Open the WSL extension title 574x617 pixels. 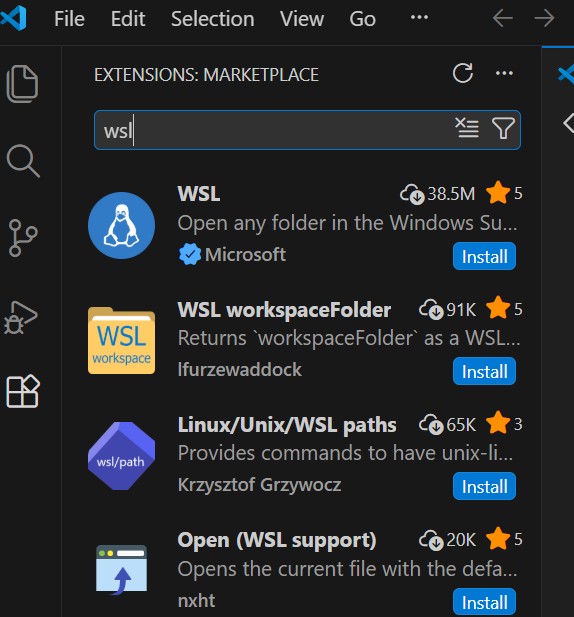coord(199,194)
